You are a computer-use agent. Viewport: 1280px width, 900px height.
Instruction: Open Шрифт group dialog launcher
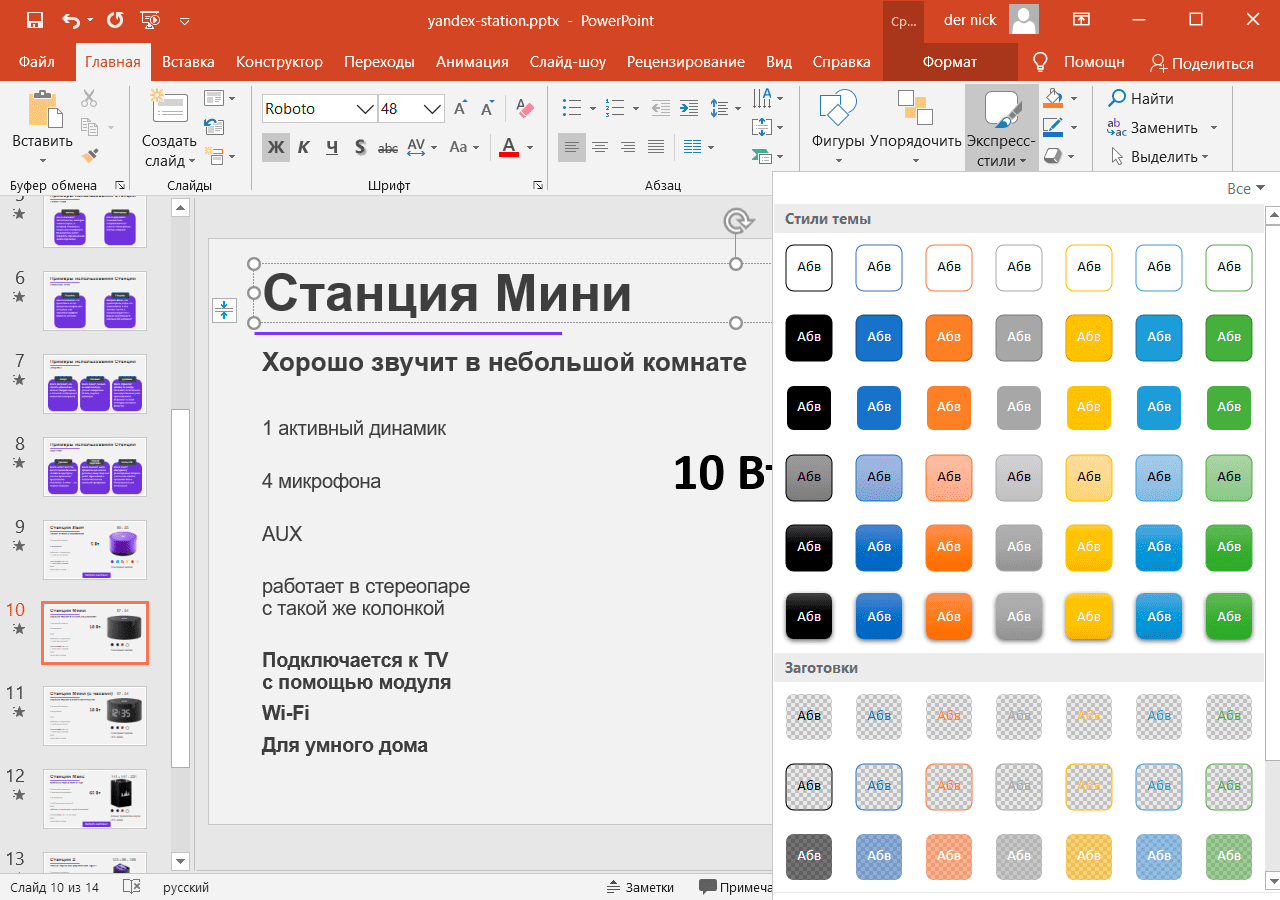point(538,186)
